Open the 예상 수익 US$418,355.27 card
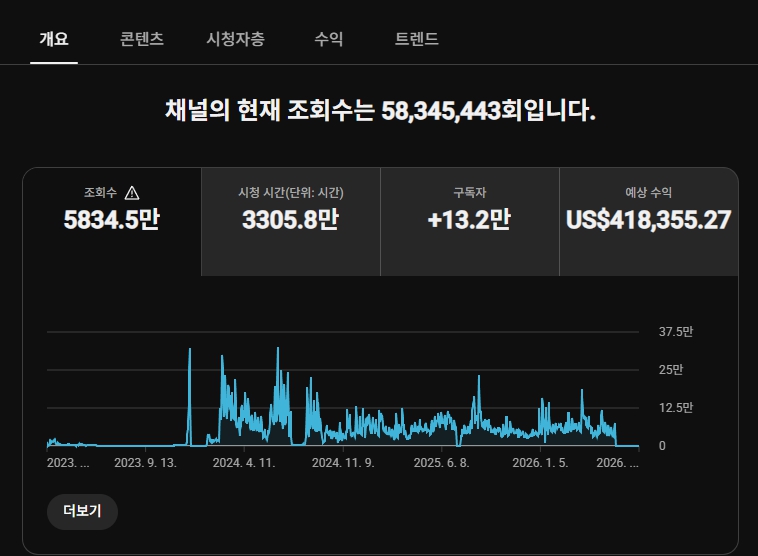Viewport: 758px width, 556px height. point(649,222)
